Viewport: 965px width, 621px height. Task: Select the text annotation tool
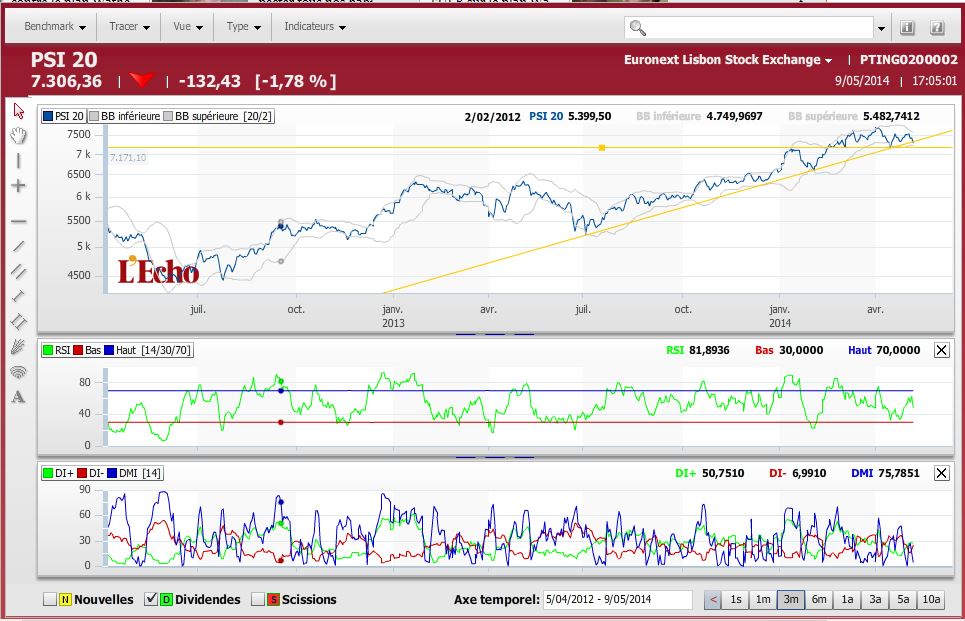coord(19,397)
